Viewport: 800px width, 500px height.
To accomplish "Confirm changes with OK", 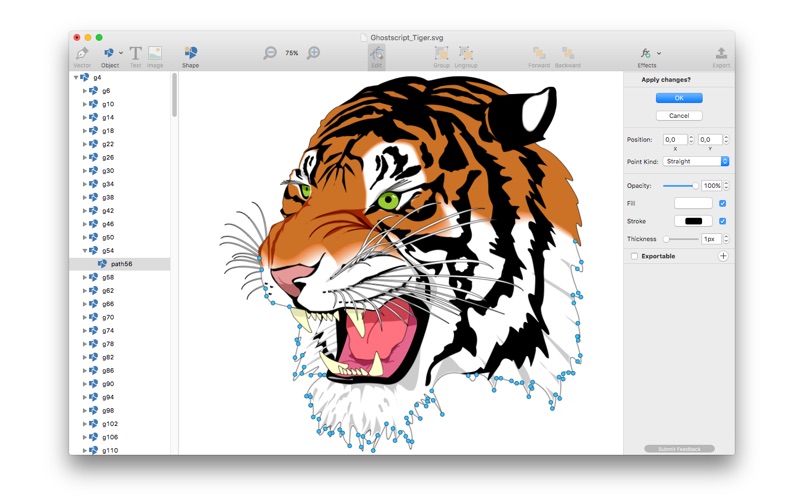I will [x=679, y=98].
